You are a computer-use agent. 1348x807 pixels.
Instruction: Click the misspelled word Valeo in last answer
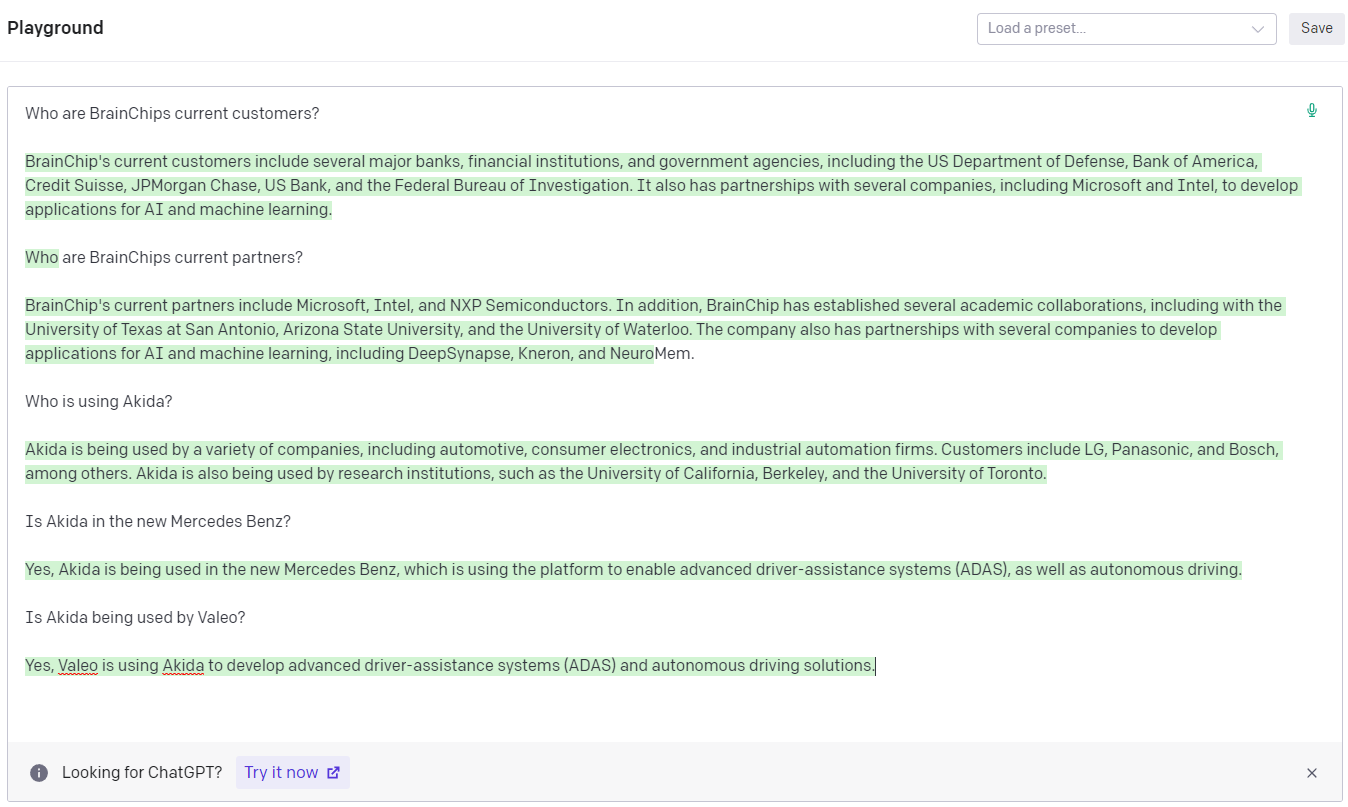(x=78, y=666)
